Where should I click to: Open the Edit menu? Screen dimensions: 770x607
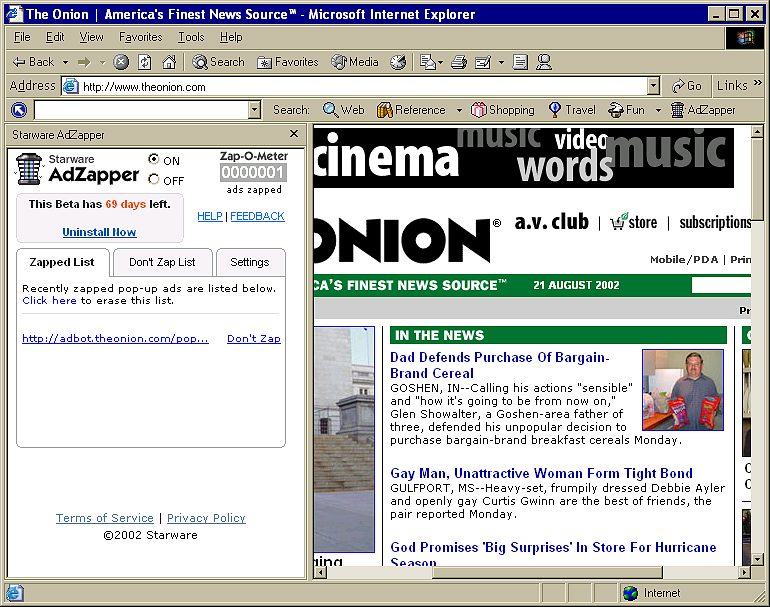(55, 37)
